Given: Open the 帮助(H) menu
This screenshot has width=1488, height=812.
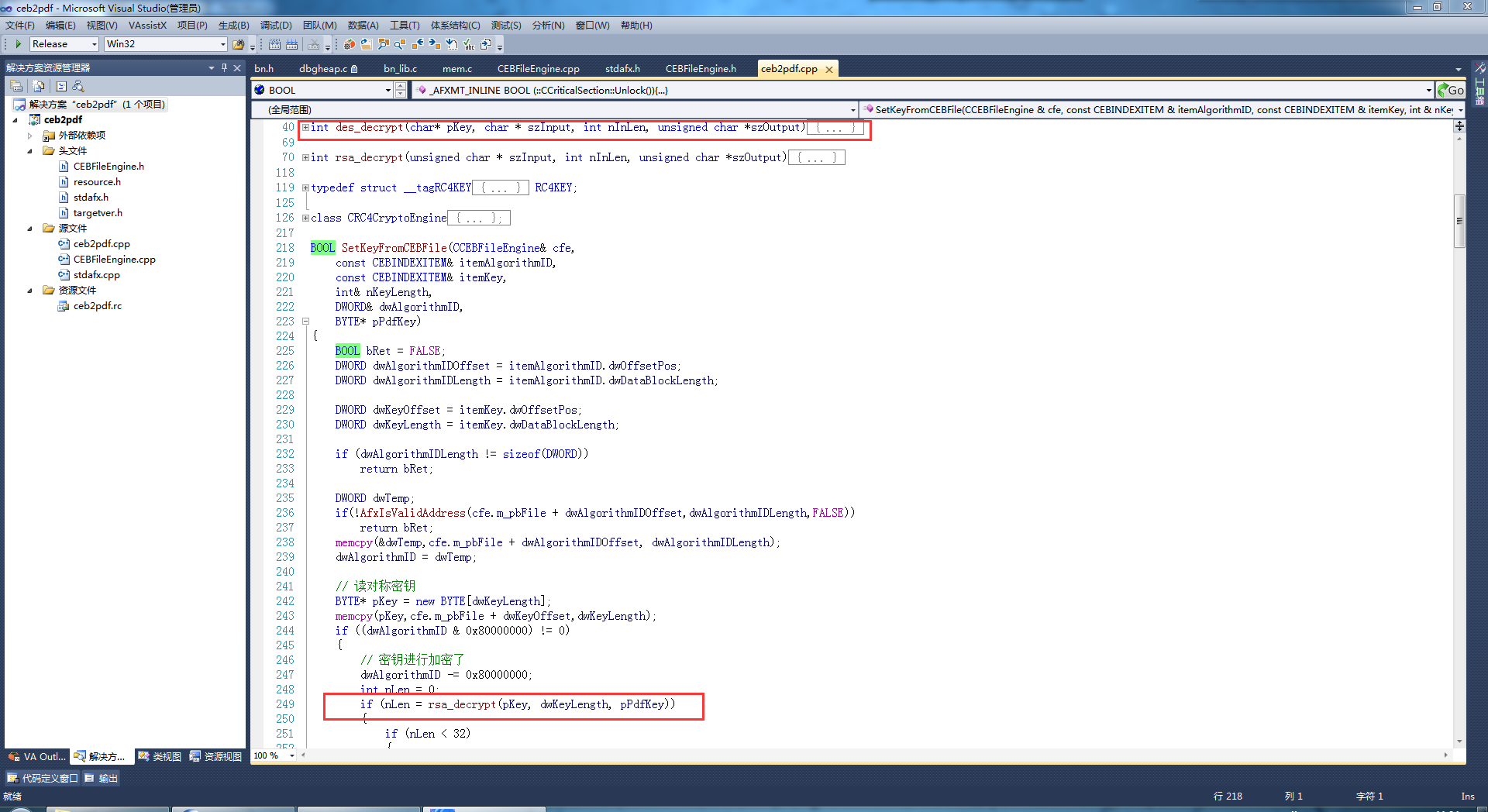Looking at the screenshot, I should coord(636,26).
